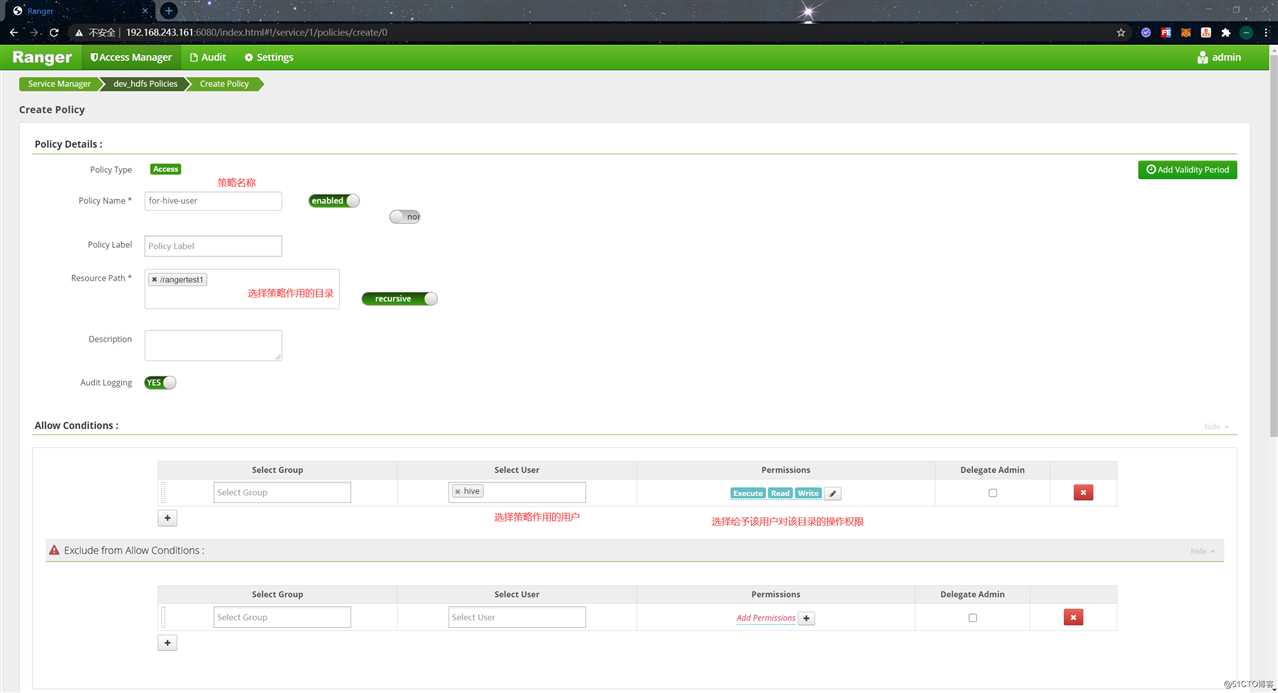The image size is (1278, 693).
Task: Open the admin user menu
Action: pyautogui.click(x=1219, y=57)
